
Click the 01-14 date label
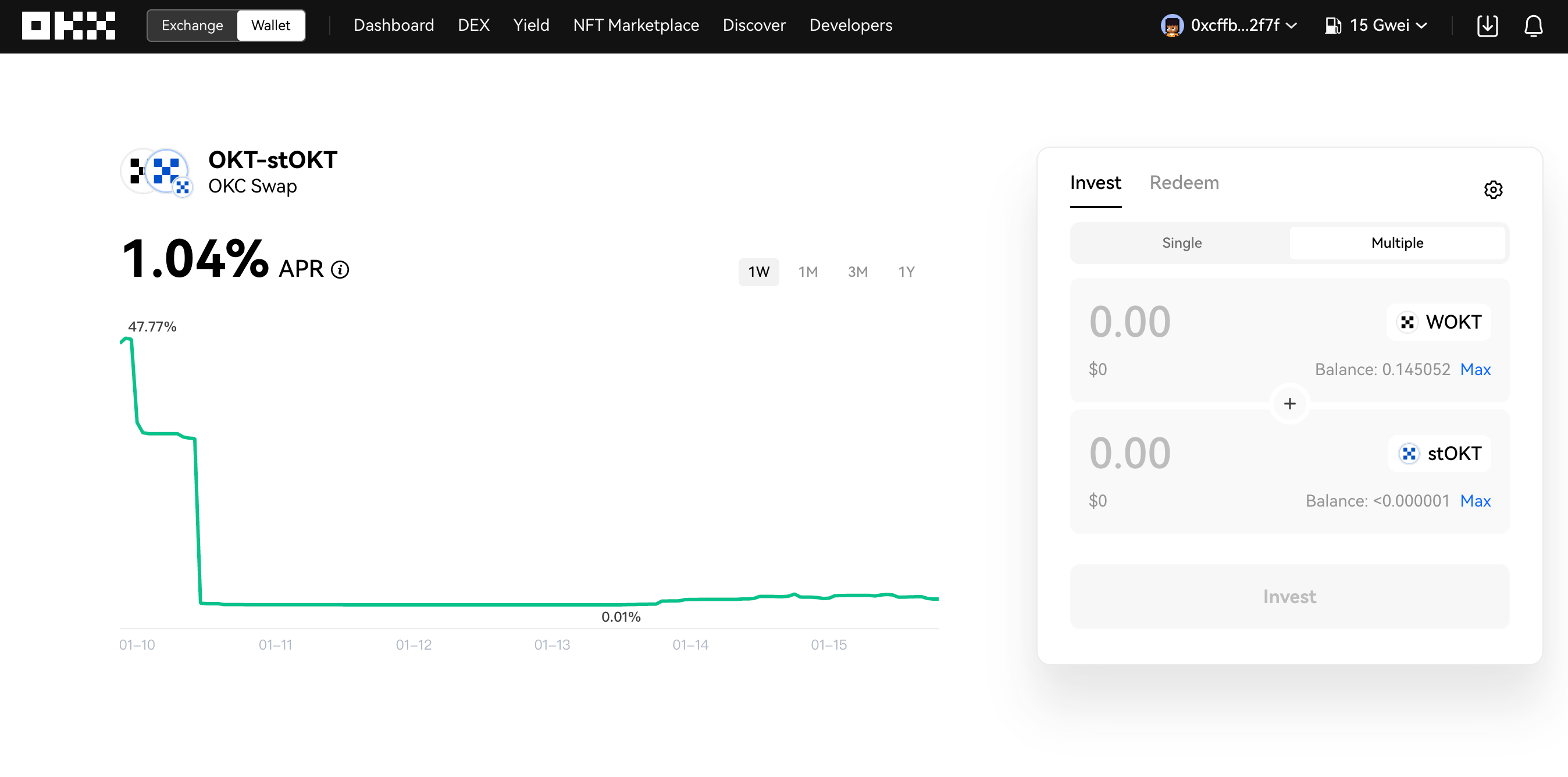[690, 645]
